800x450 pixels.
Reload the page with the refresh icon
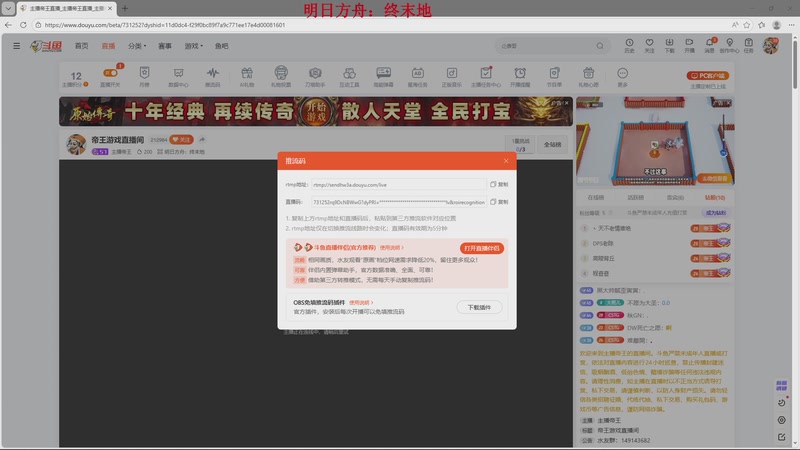pos(23,24)
